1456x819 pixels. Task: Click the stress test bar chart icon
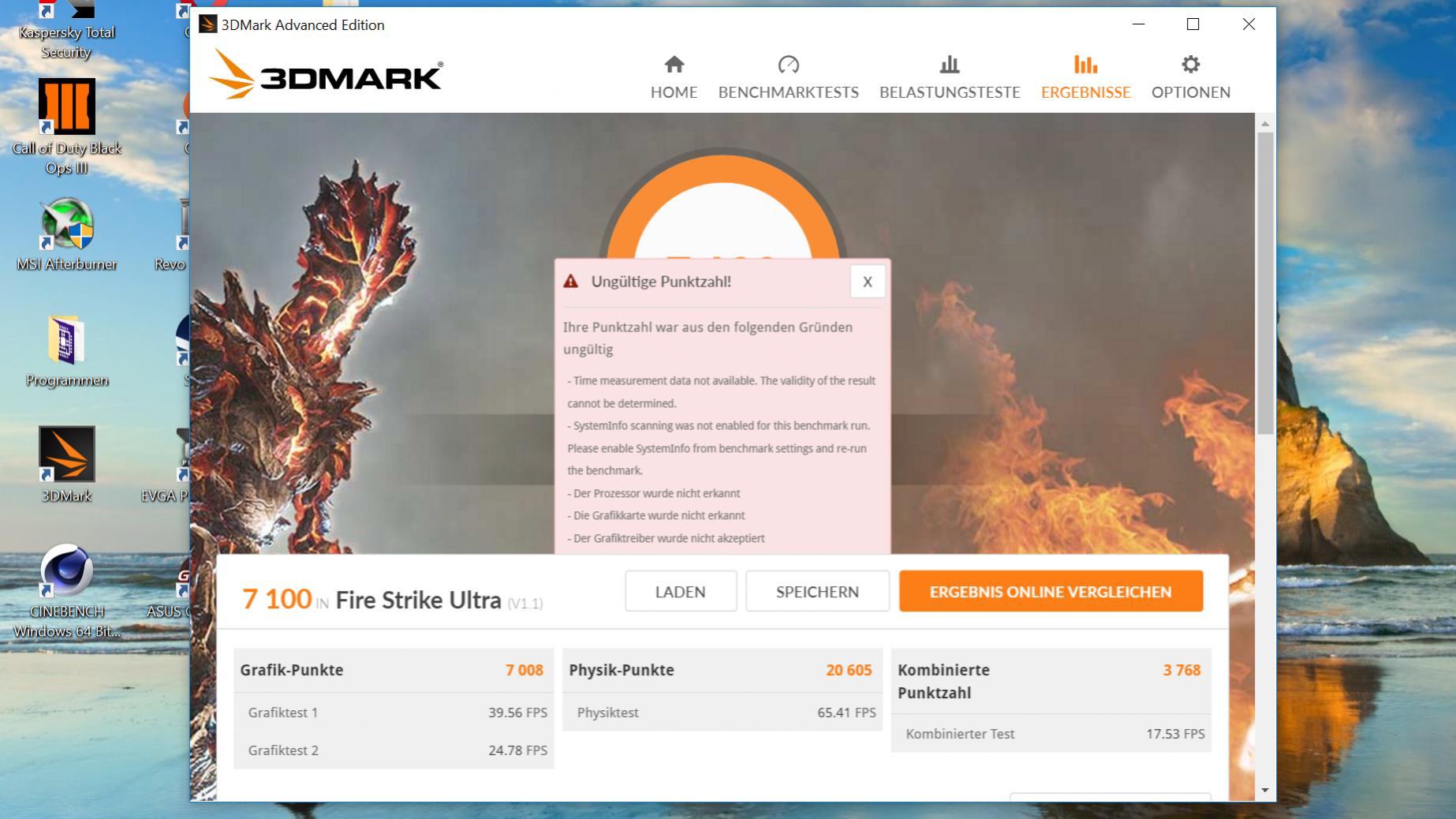[950, 64]
